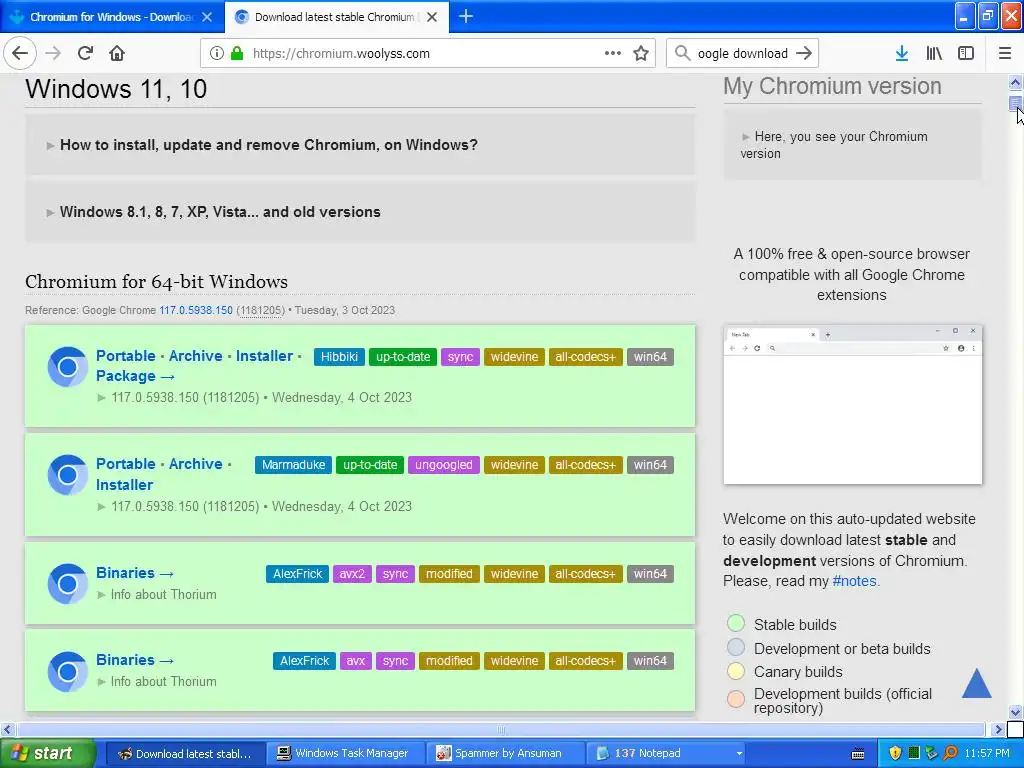Click the Windows start button
This screenshot has width=1024, height=768.
[x=47, y=754]
